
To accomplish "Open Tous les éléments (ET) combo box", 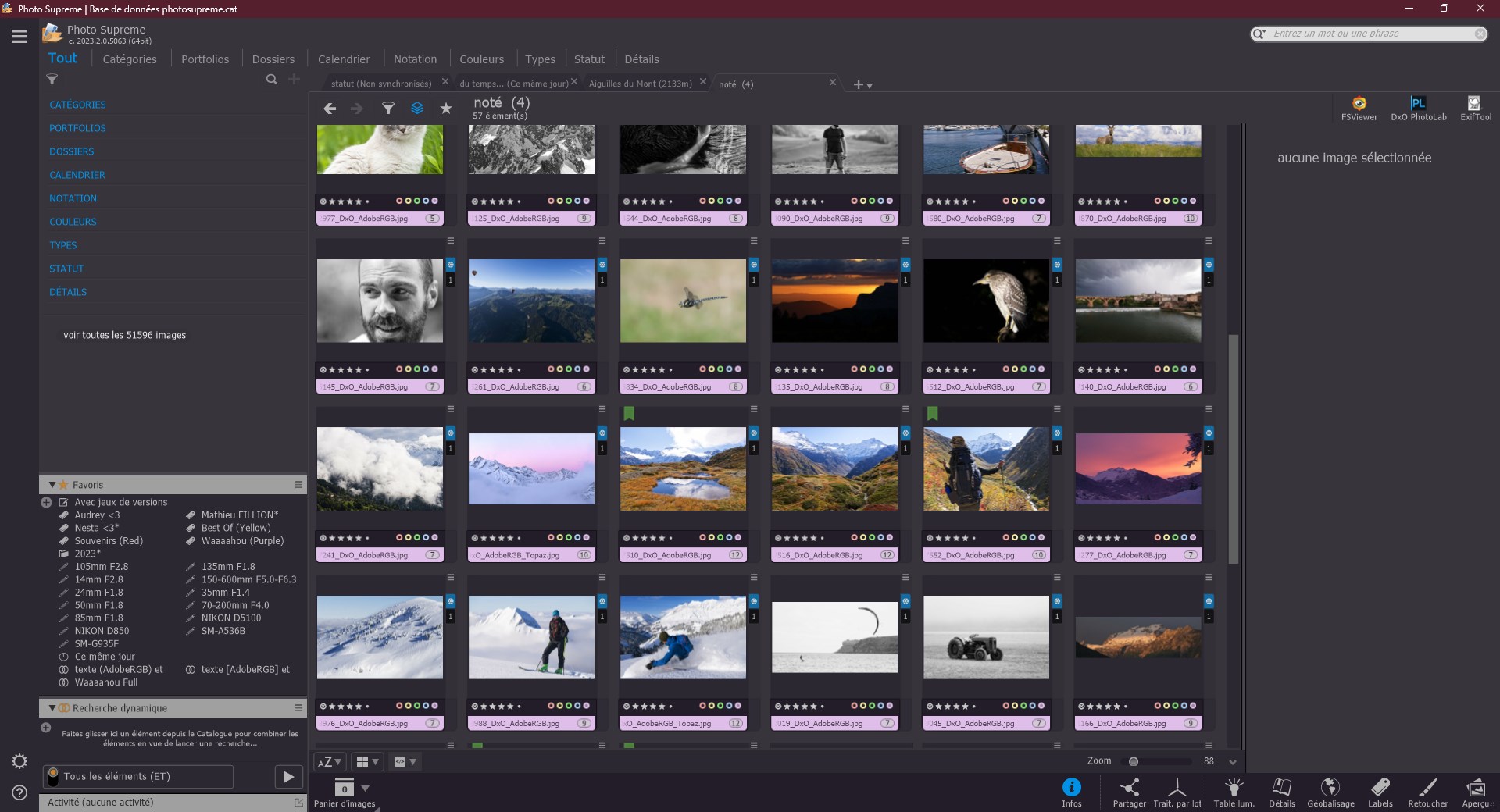I will pyautogui.click(x=138, y=777).
